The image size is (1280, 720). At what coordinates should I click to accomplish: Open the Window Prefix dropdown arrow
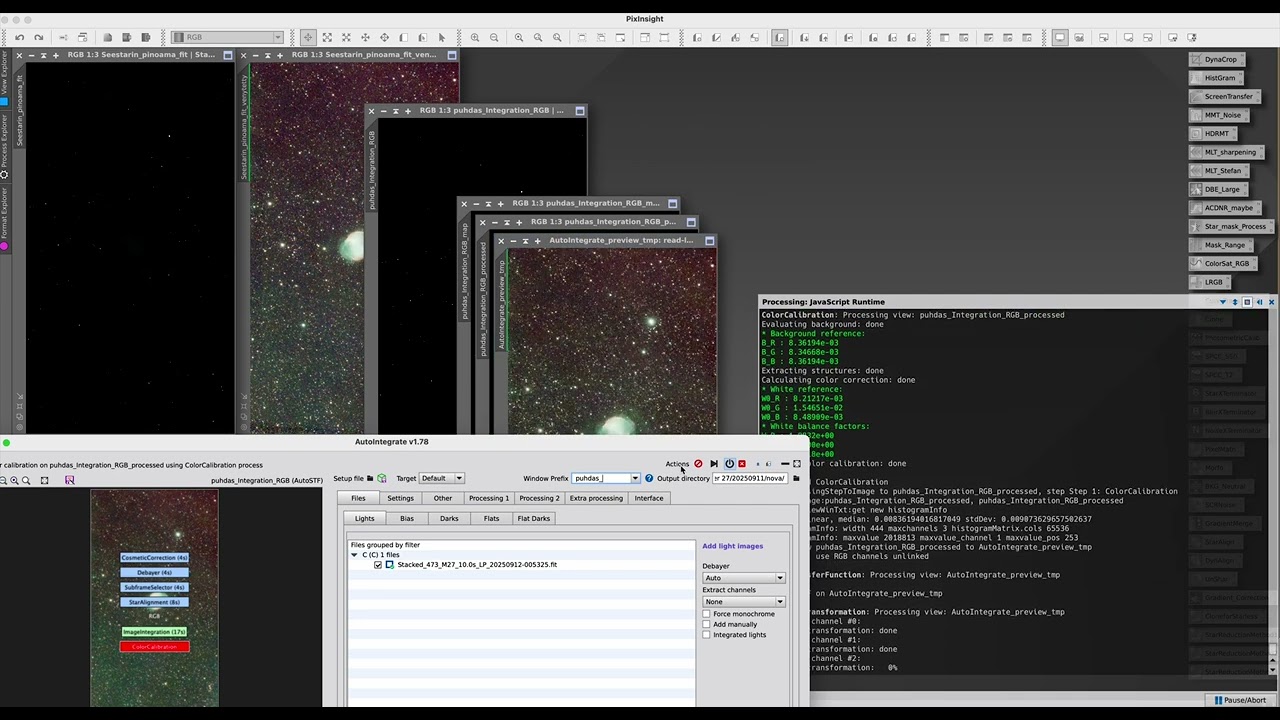(635, 478)
